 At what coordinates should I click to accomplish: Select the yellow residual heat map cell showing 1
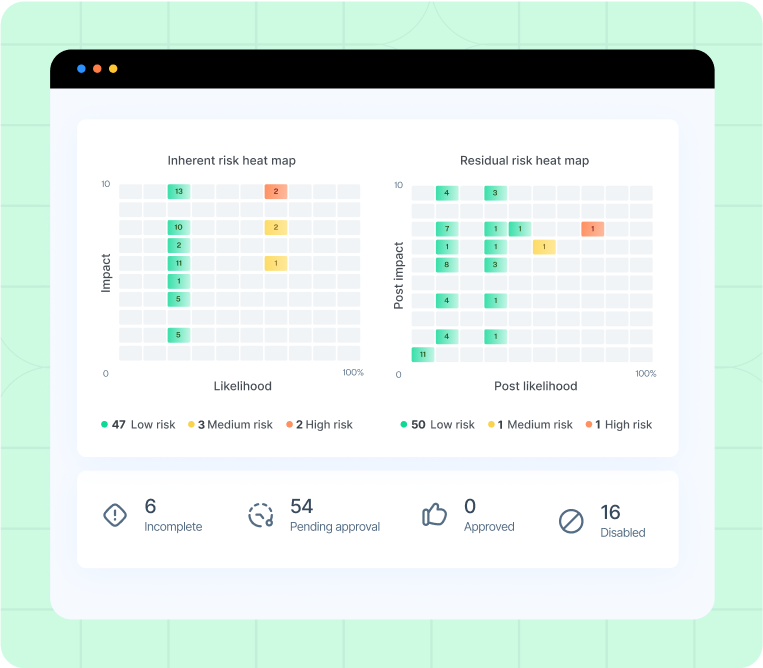pyautogui.click(x=544, y=247)
